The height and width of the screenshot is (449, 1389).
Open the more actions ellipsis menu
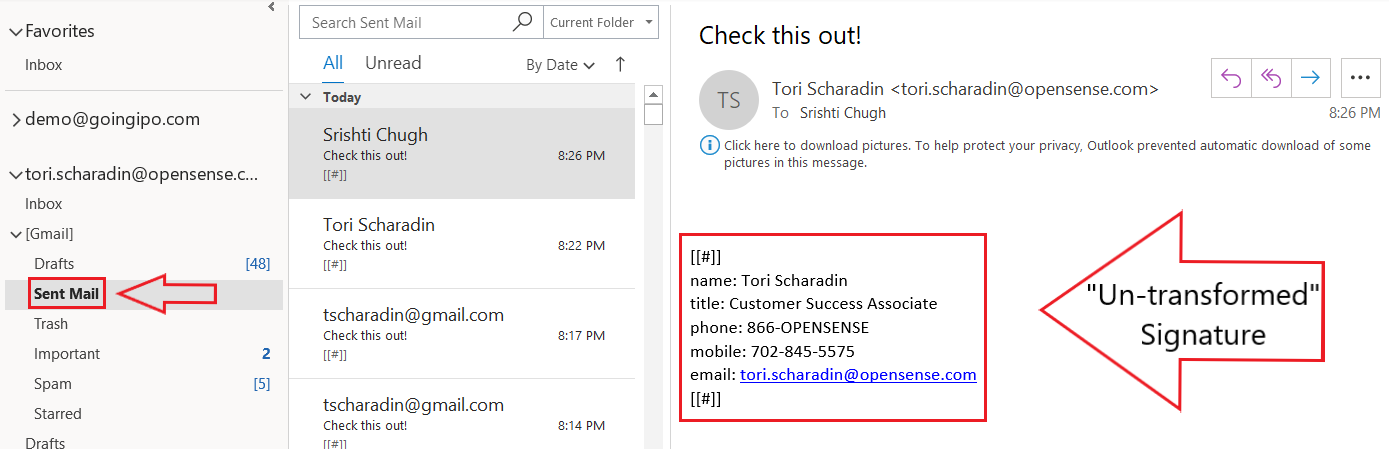(1359, 77)
